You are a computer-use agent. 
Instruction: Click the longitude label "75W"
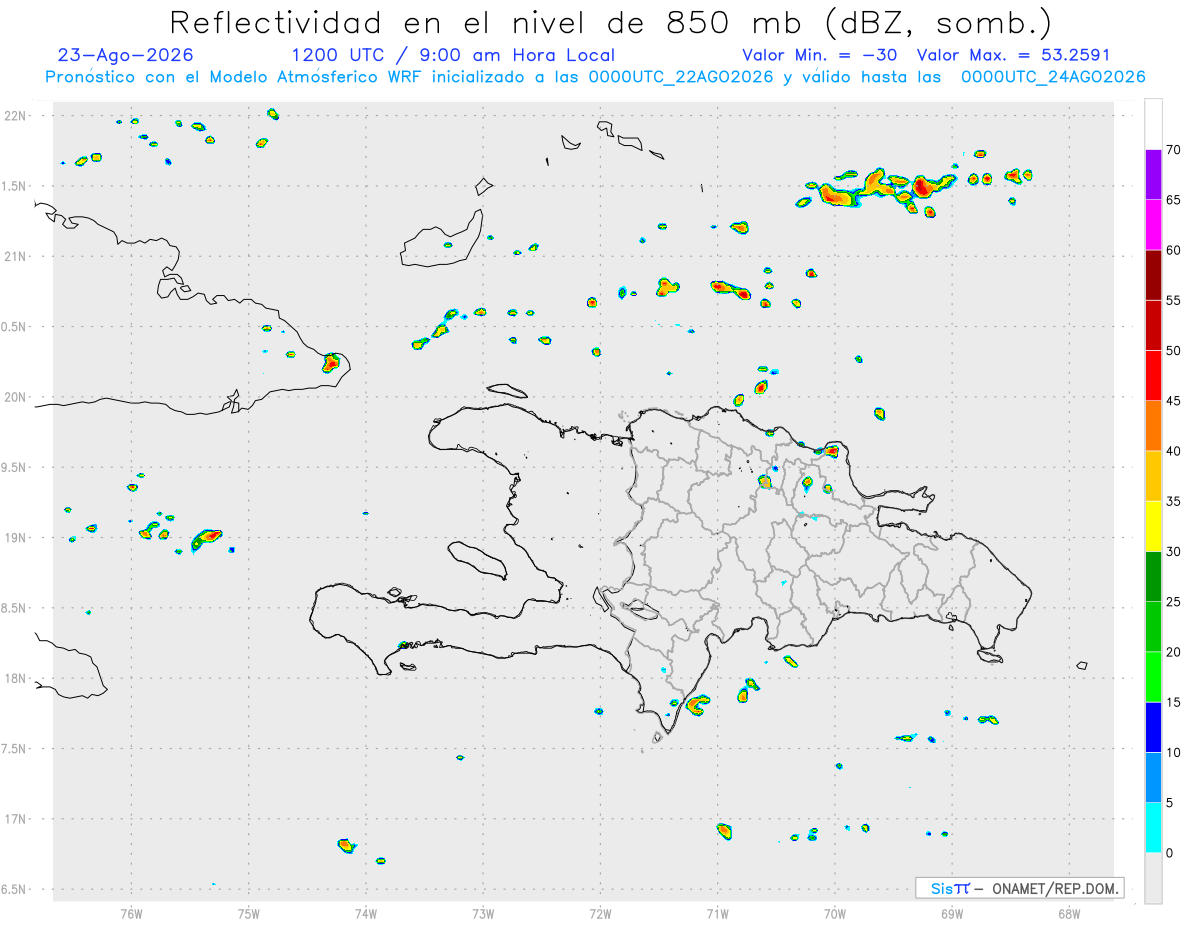(x=249, y=913)
